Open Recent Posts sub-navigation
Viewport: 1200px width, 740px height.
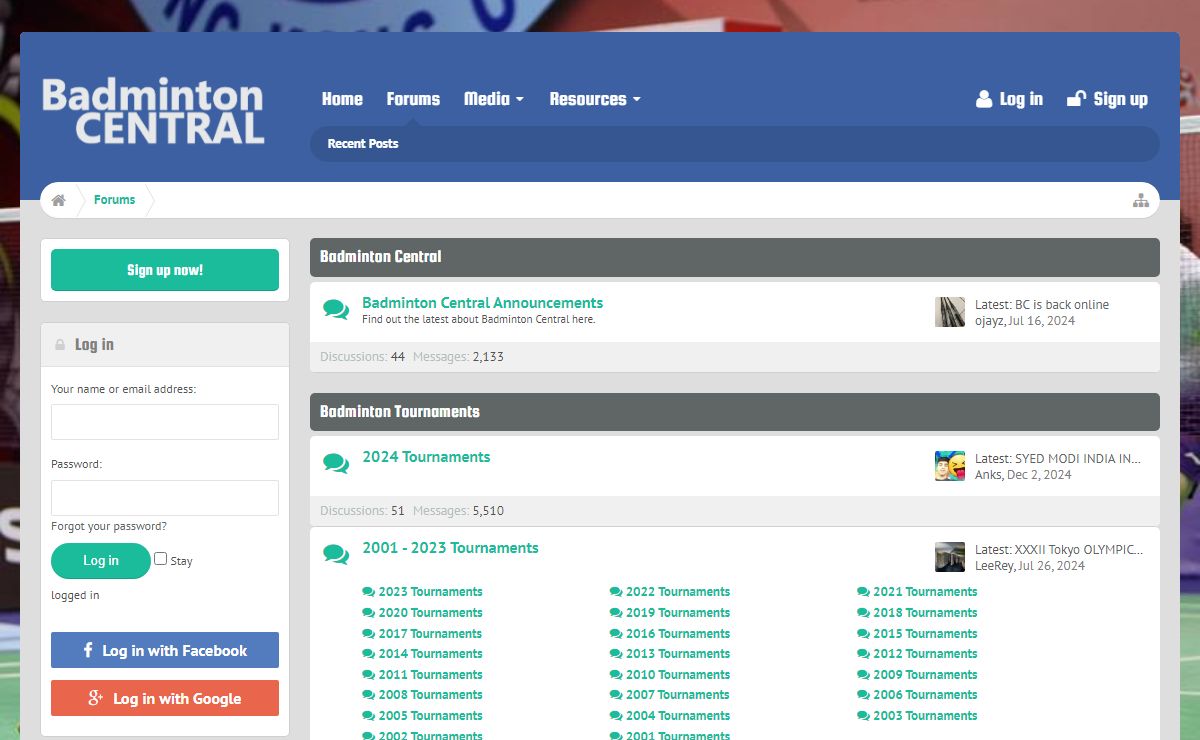363,144
